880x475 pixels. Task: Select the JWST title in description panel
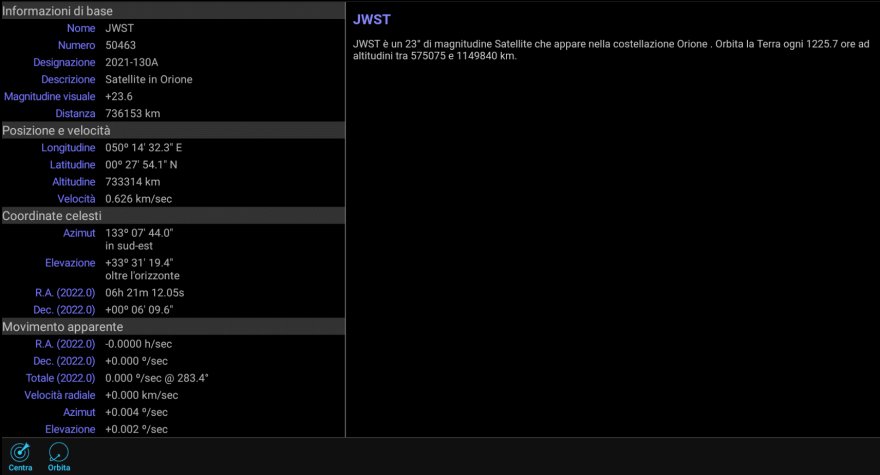click(372, 20)
